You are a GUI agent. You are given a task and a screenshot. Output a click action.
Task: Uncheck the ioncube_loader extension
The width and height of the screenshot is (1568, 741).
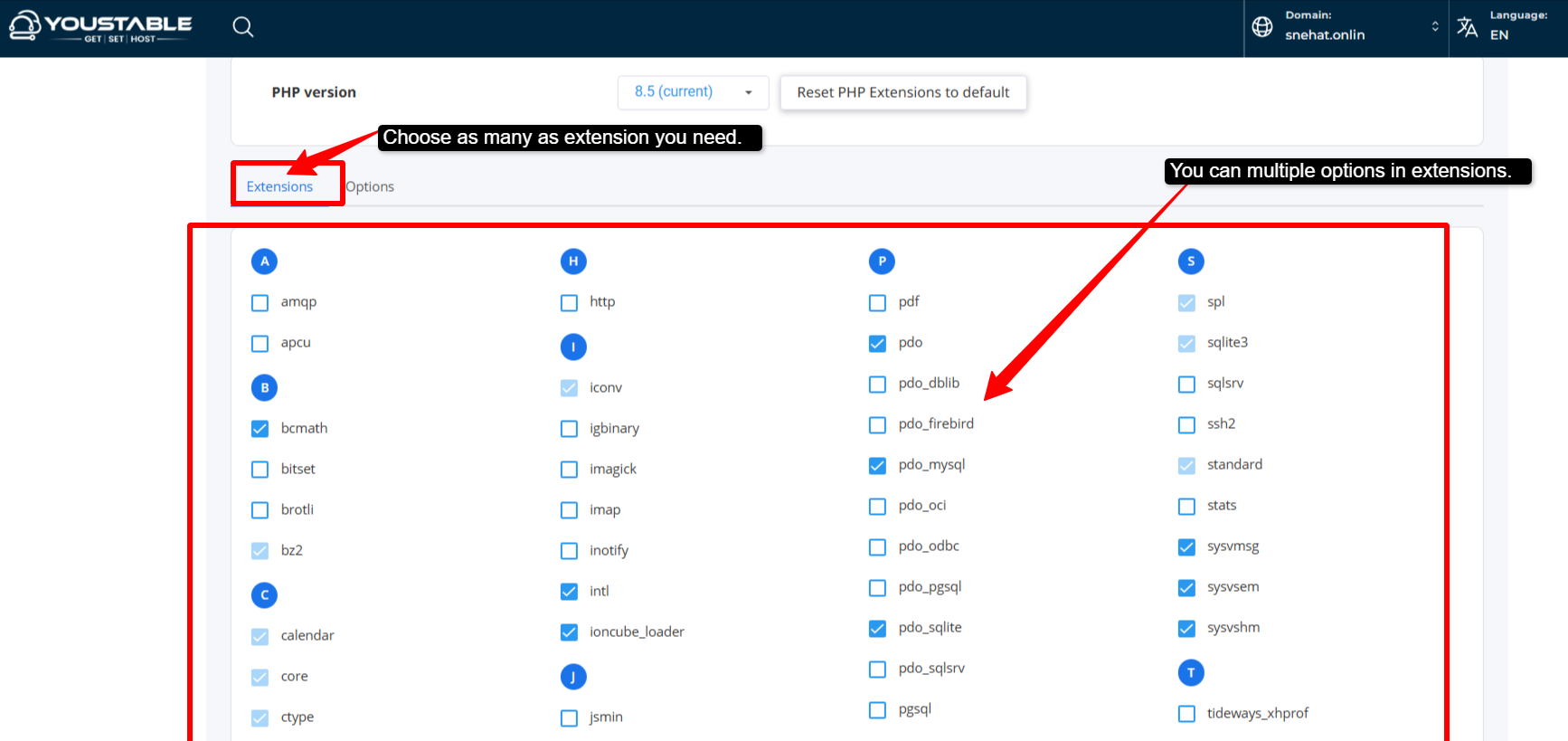(569, 632)
